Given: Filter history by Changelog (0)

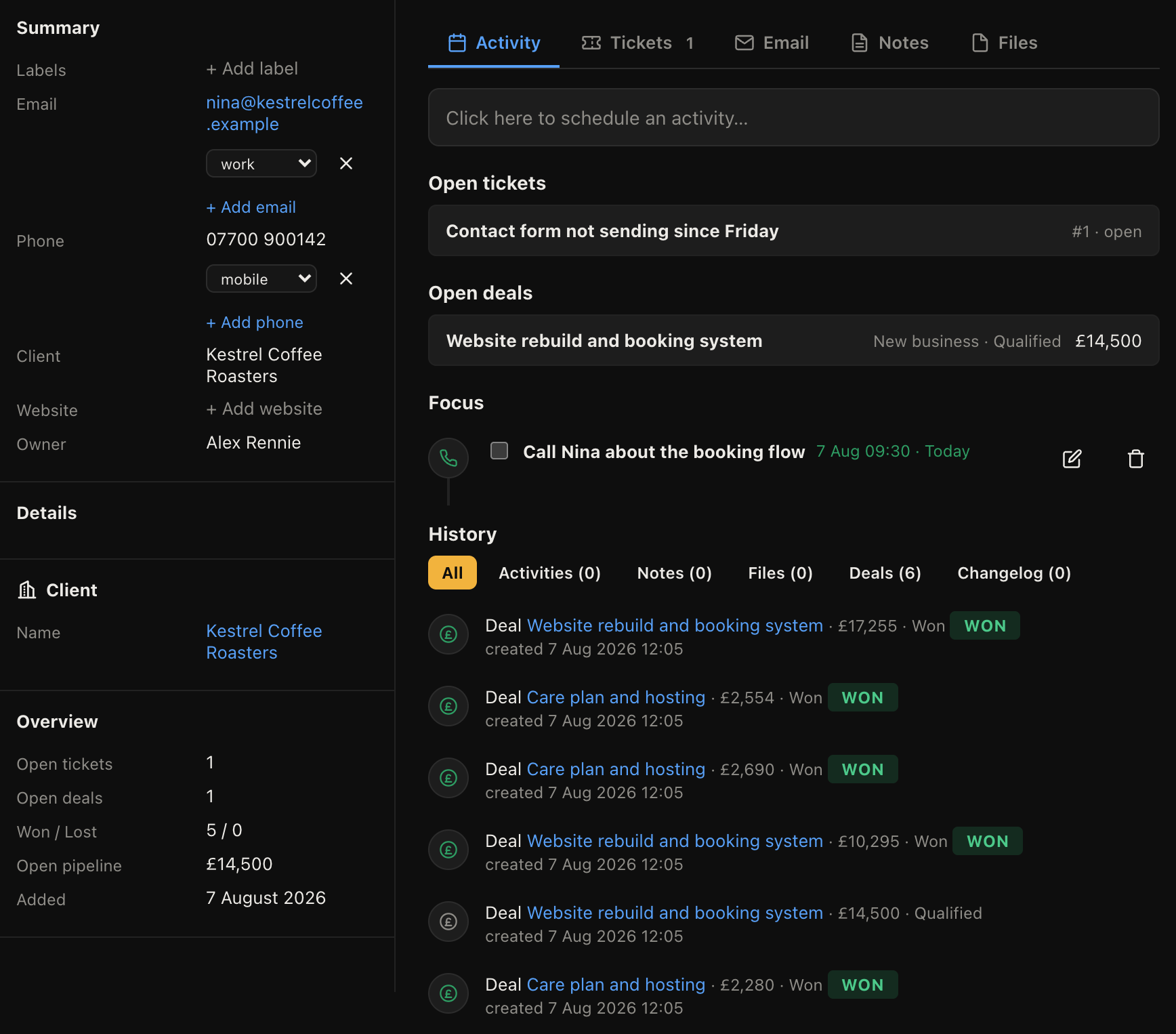Looking at the screenshot, I should 1014,573.
